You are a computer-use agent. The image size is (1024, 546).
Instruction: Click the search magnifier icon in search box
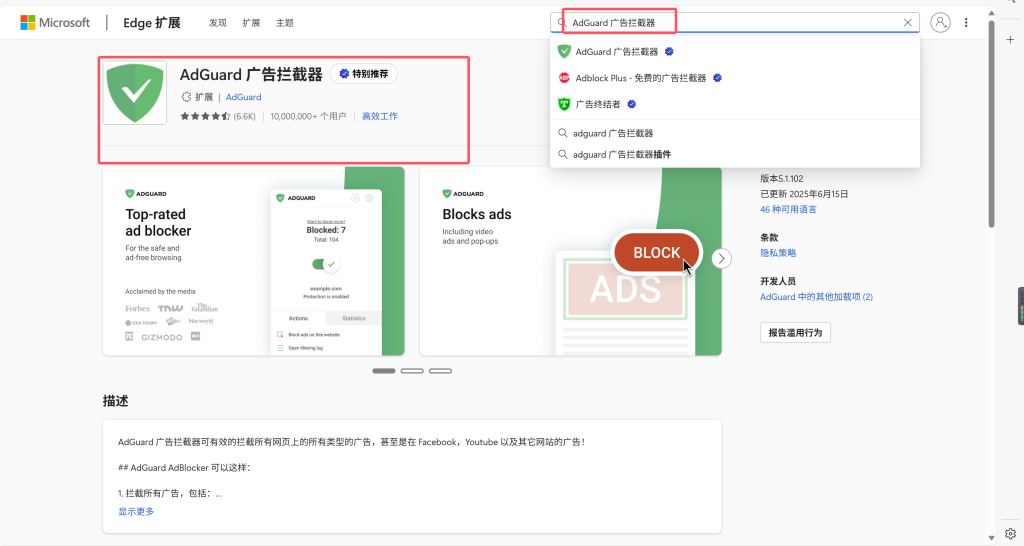(562, 22)
